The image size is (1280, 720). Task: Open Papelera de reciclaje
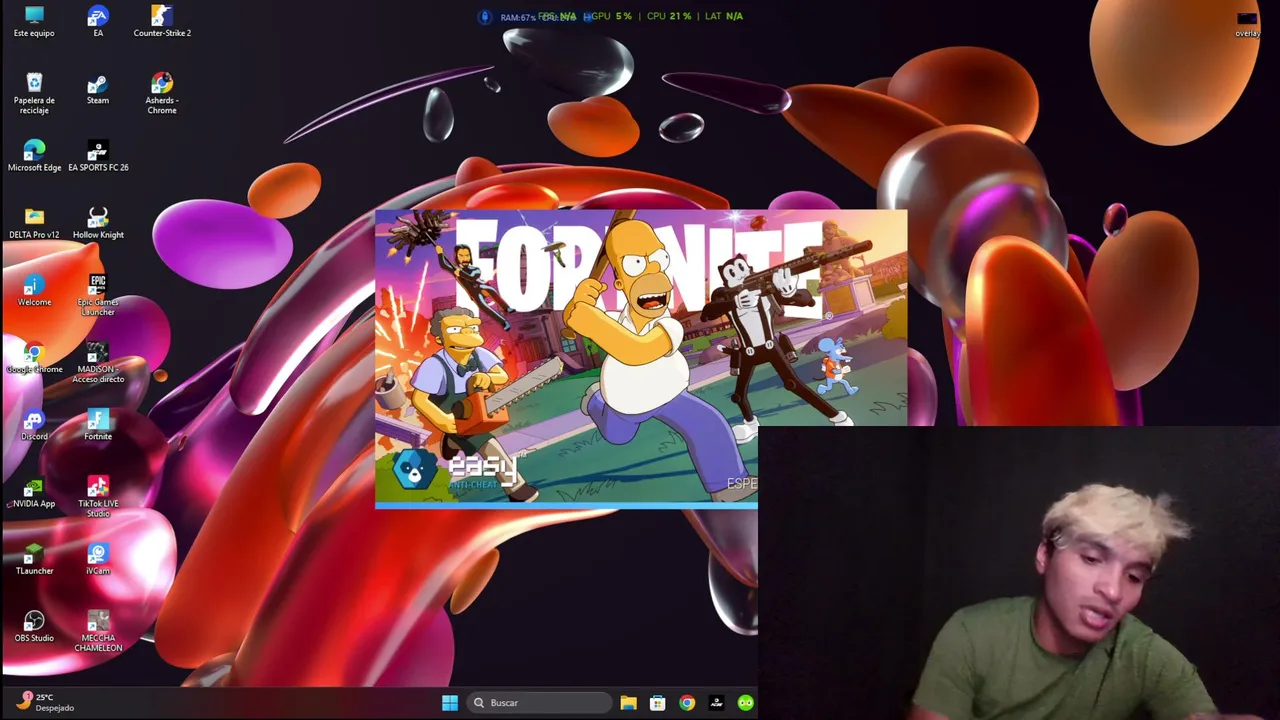(34, 94)
